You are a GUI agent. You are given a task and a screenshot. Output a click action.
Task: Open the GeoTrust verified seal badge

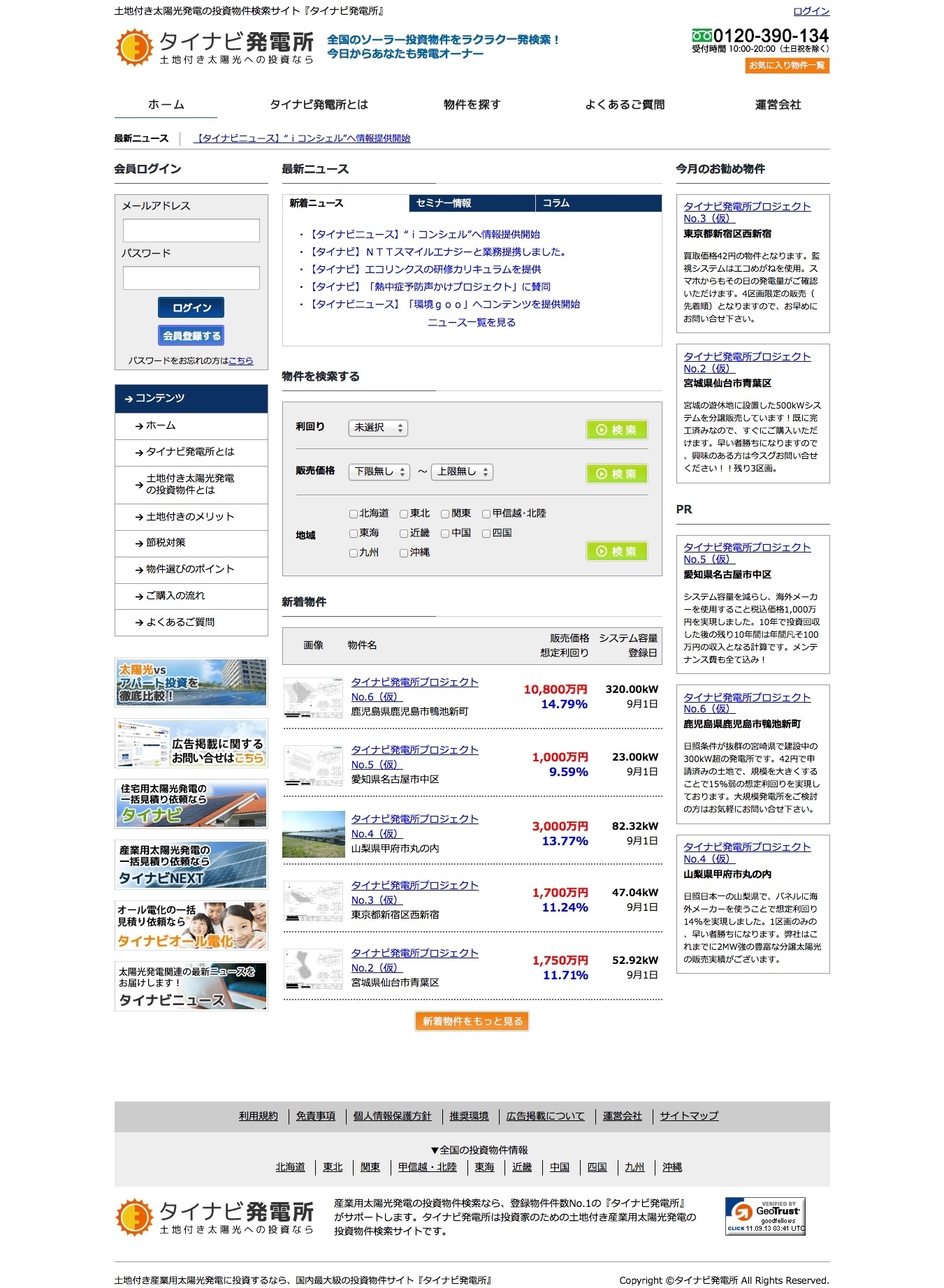pos(765,1217)
